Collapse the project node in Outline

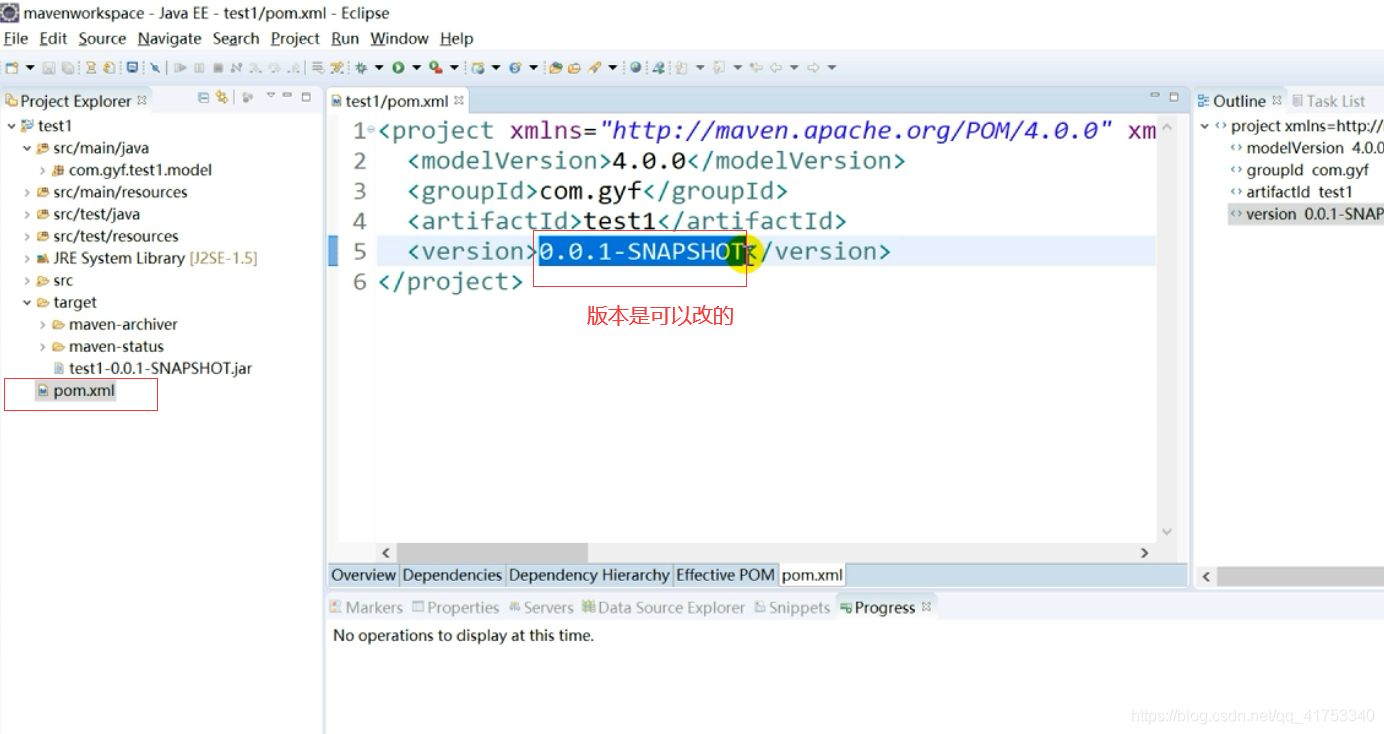click(1205, 126)
